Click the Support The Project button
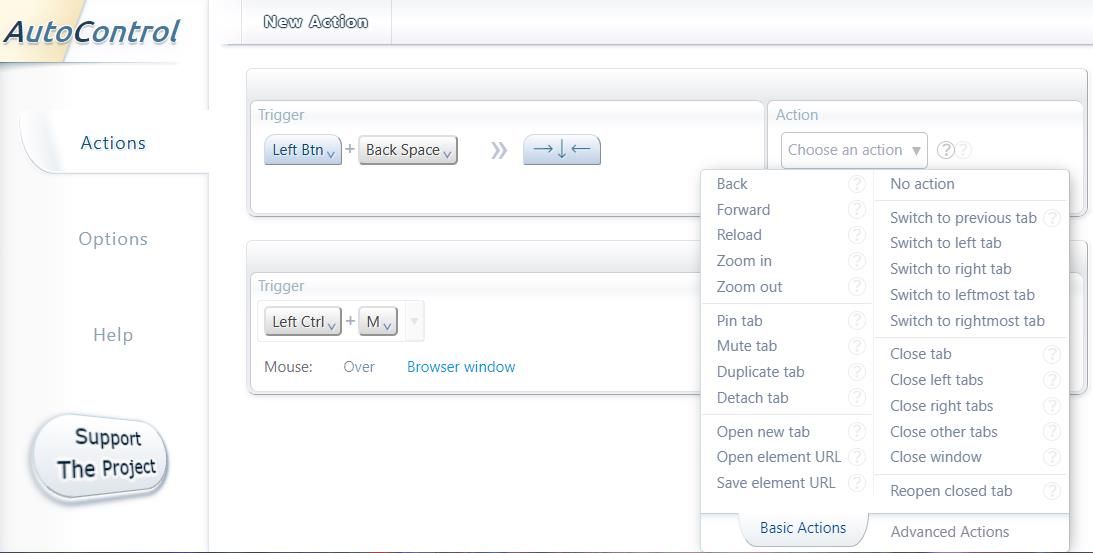 click(x=101, y=457)
